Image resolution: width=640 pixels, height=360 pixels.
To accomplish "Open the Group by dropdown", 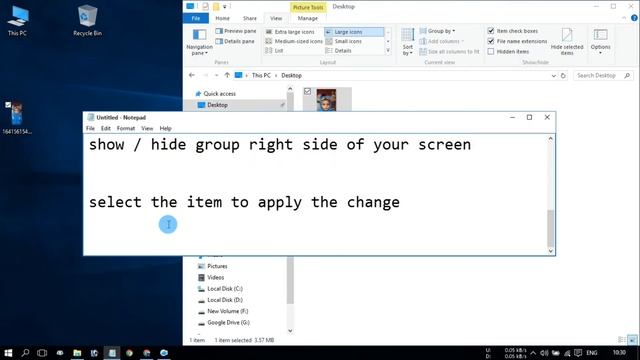I will coord(437,31).
